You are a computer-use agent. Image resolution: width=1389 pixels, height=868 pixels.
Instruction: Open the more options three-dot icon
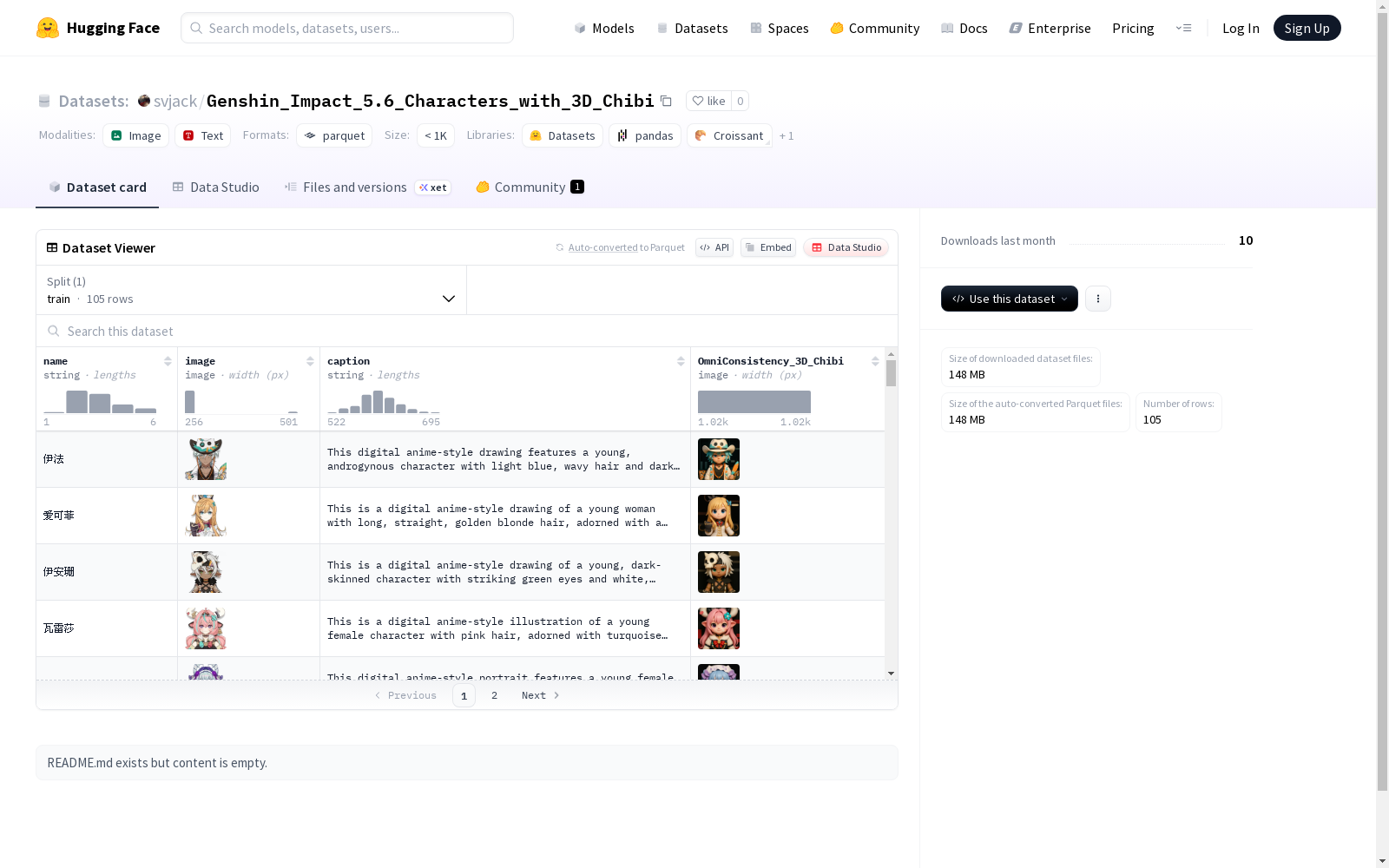[1098, 299]
